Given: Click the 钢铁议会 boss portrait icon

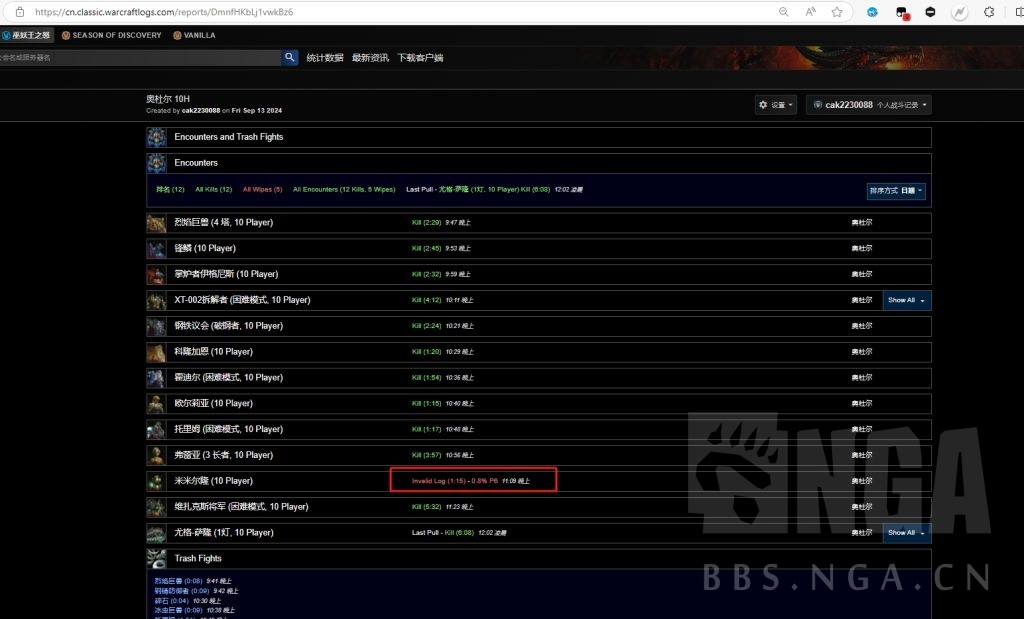Looking at the screenshot, I should point(156,326).
